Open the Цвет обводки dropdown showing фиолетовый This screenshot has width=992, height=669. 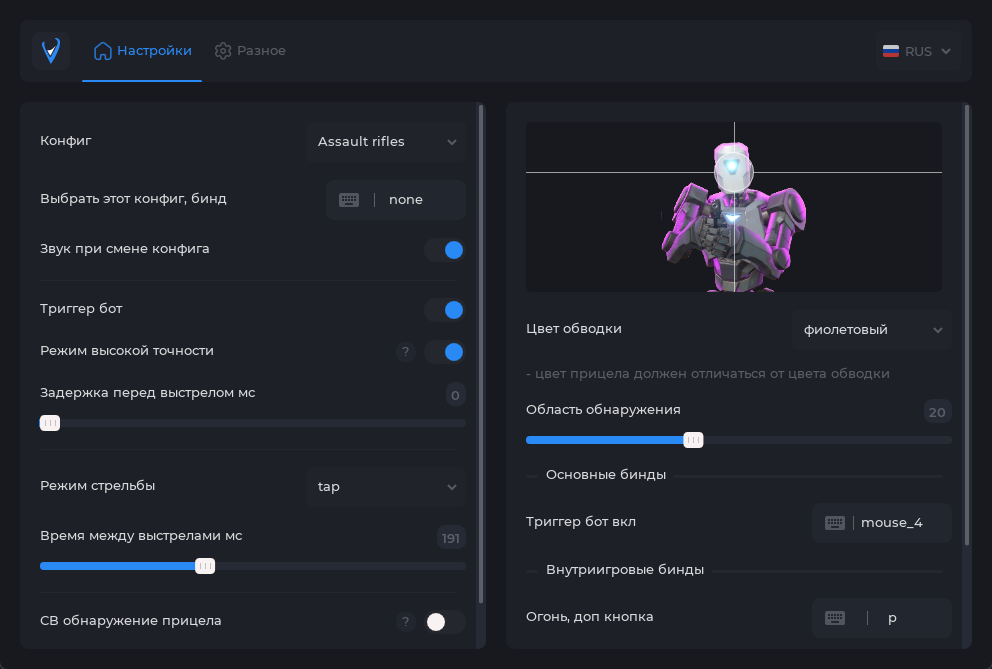tap(872, 330)
